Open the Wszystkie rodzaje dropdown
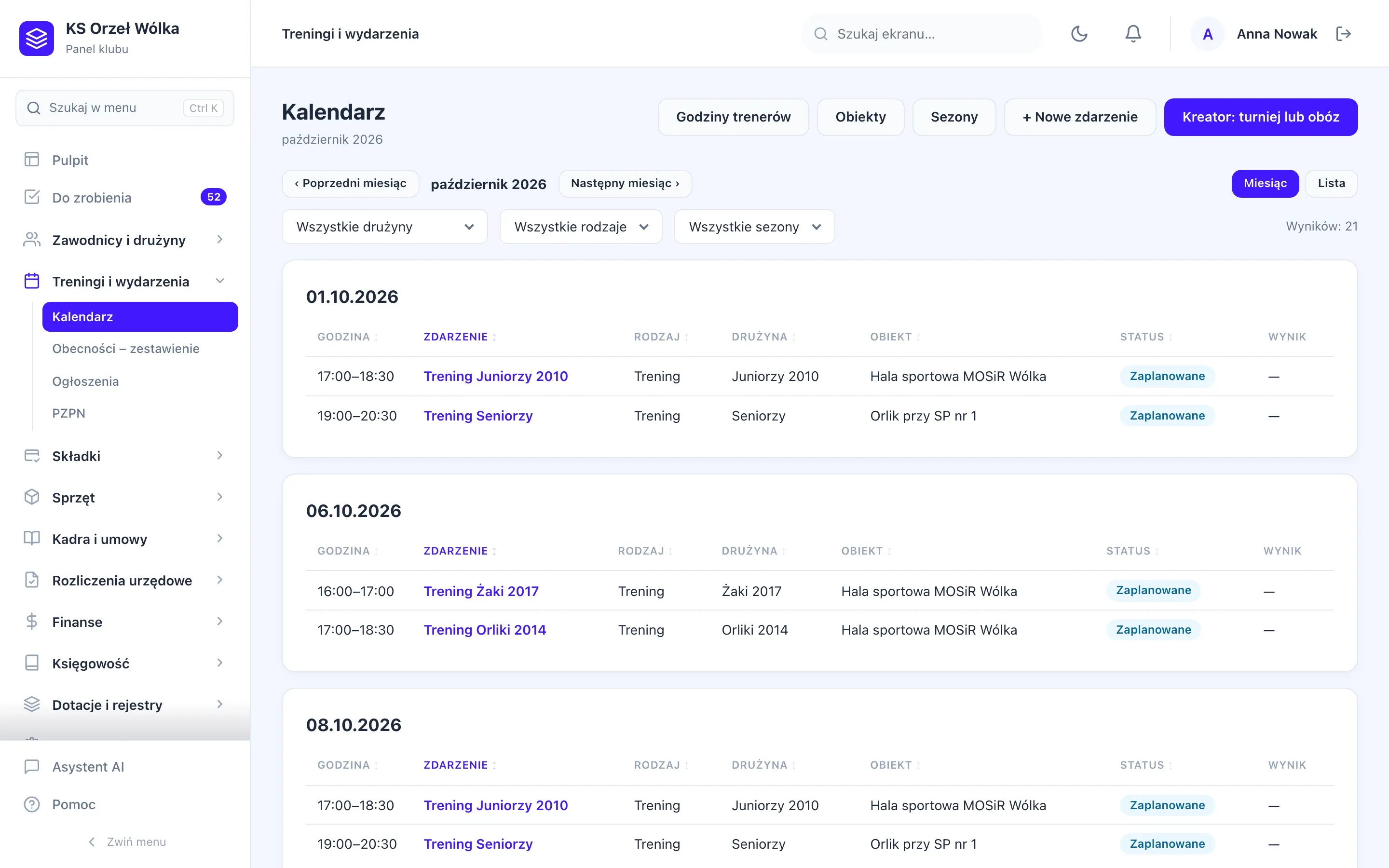 point(581,227)
